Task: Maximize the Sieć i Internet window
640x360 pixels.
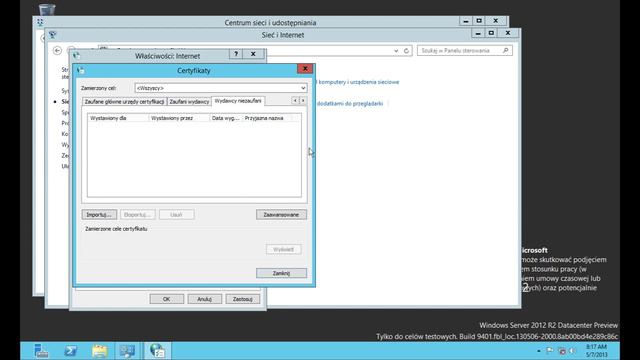Action: click(x=491, y=33)
